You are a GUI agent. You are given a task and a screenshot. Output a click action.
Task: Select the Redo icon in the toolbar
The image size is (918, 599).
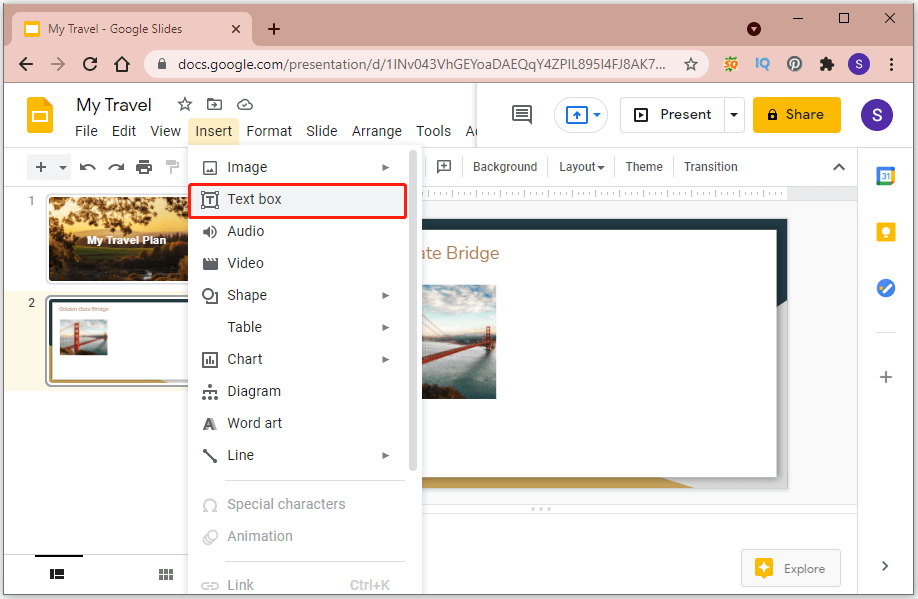116,167
